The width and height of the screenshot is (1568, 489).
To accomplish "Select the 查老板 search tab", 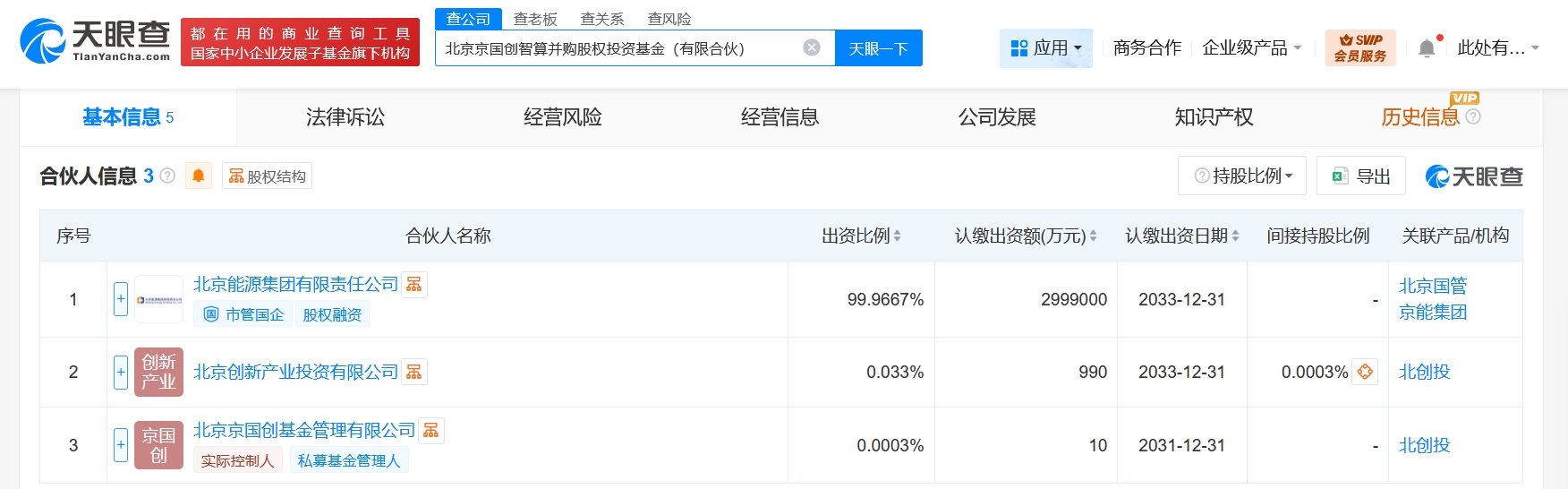I will tap(535, 19).
